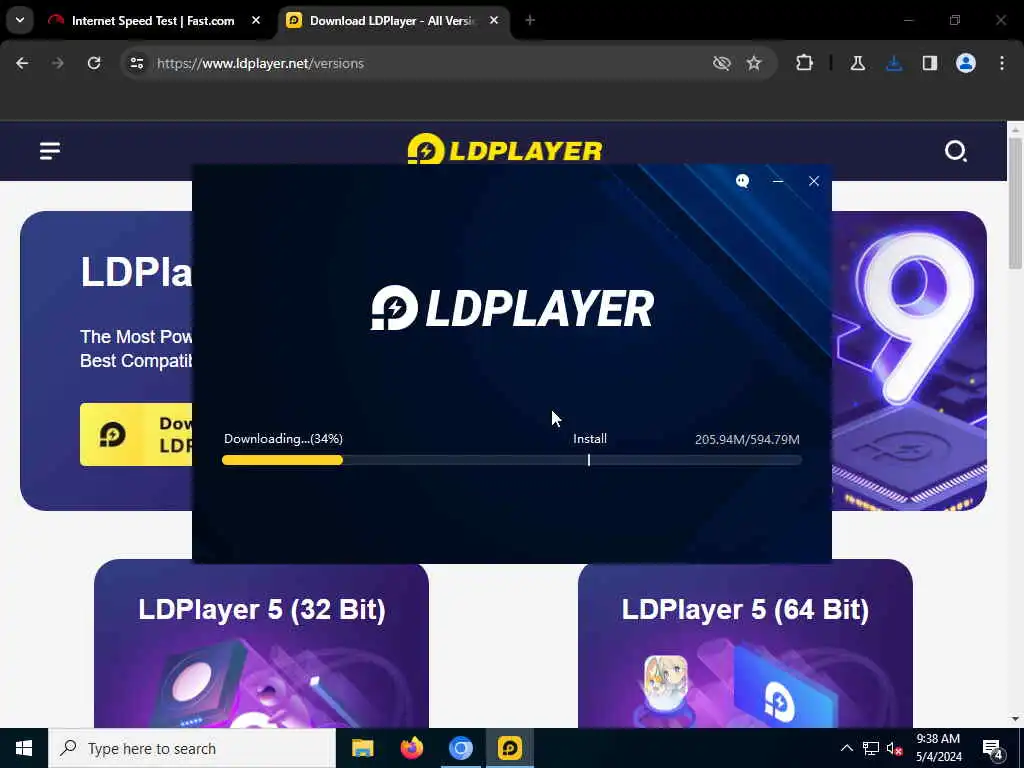Open the Chrome profile avatar
The height and width of the screenshot is (768, 1024).
click(x=966, y=63)
